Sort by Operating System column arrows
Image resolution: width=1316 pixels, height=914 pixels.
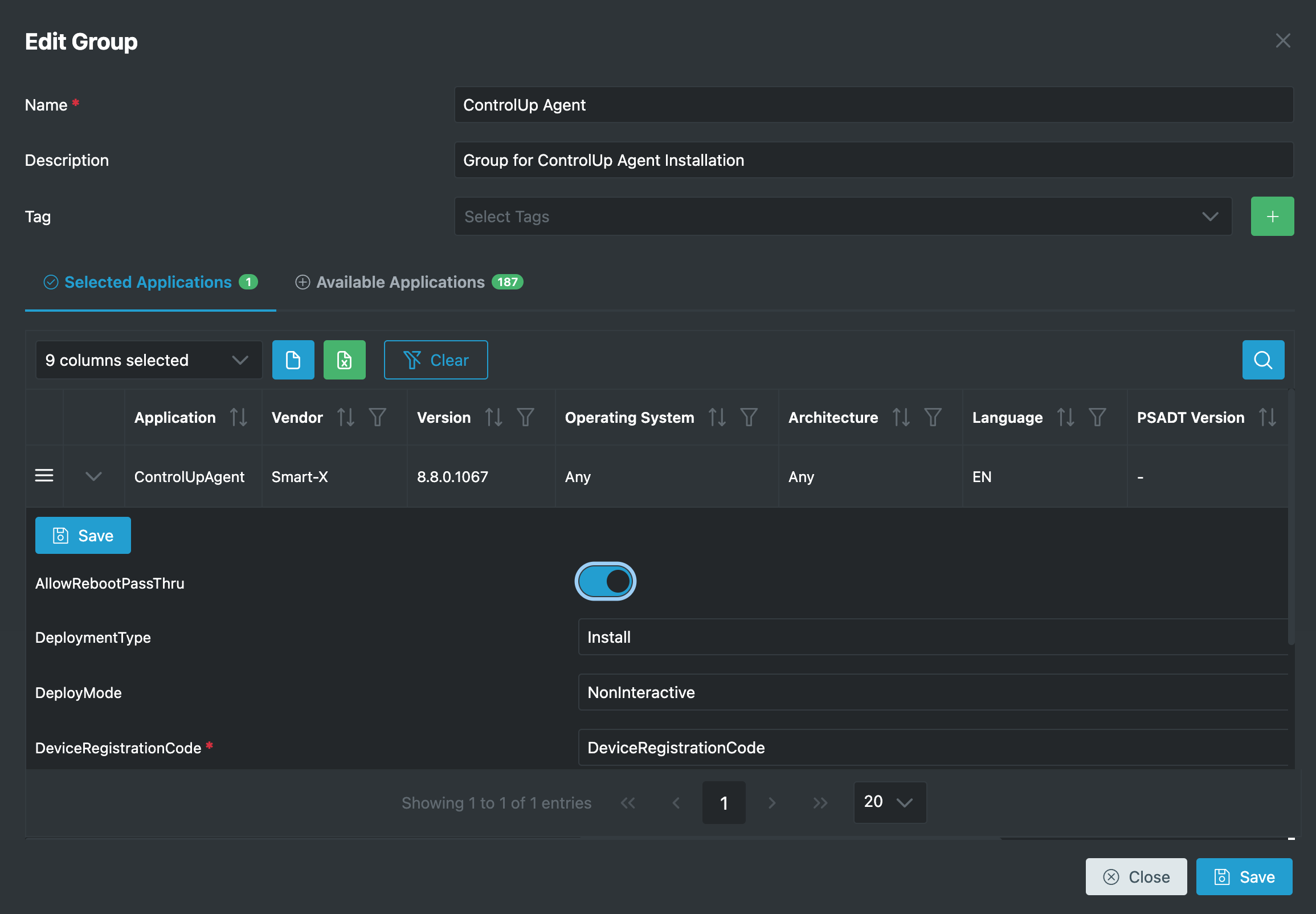pyautogui.click(x=717, y=418)
